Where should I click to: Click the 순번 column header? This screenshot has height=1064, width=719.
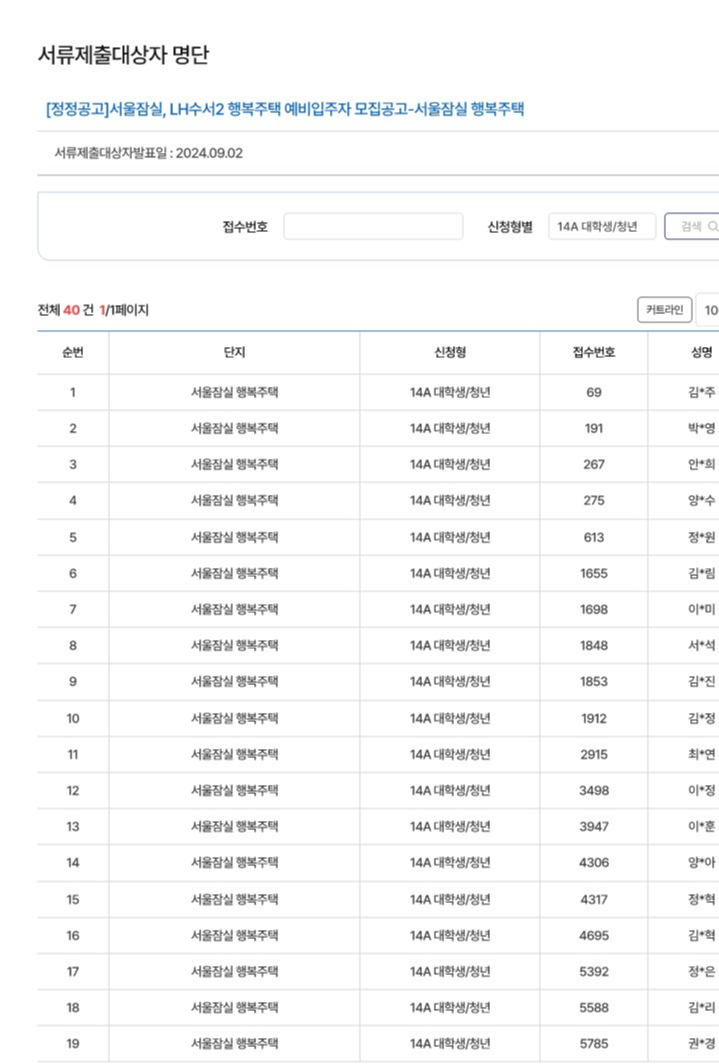point(73,352)
